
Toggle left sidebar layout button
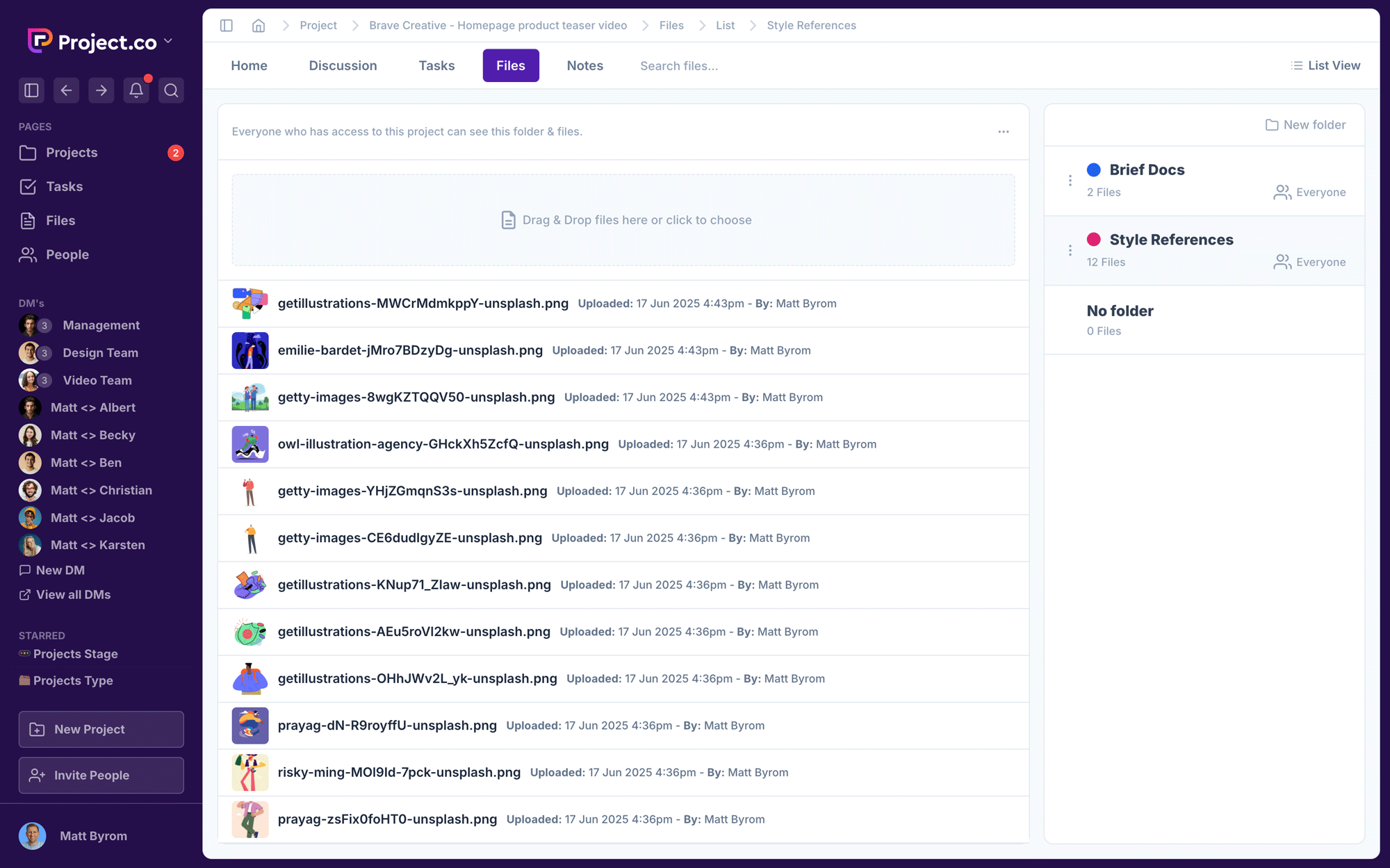point(31,90)
